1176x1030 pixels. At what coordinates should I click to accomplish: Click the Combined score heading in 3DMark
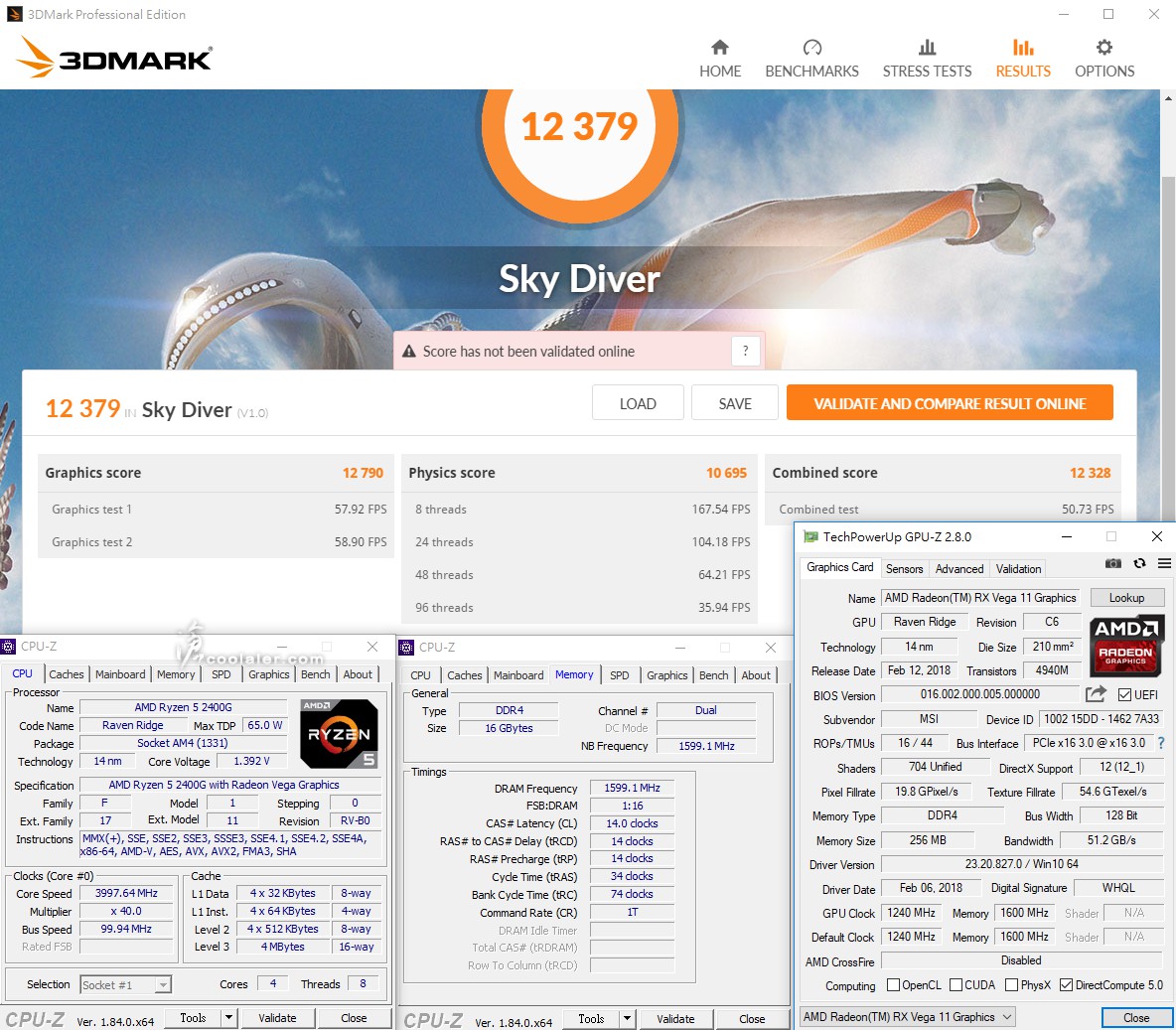[x=824, y=473]
